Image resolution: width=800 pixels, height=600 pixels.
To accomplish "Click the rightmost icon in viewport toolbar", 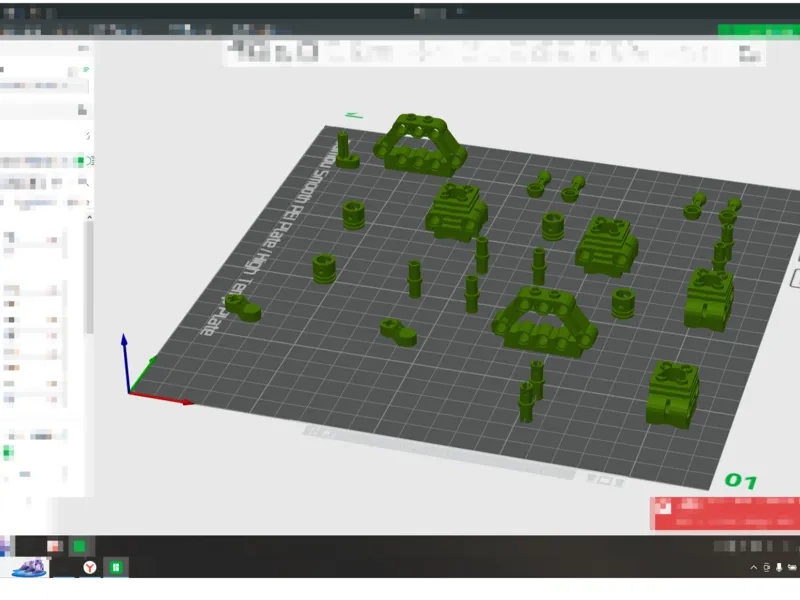I will tap(749, 53).
